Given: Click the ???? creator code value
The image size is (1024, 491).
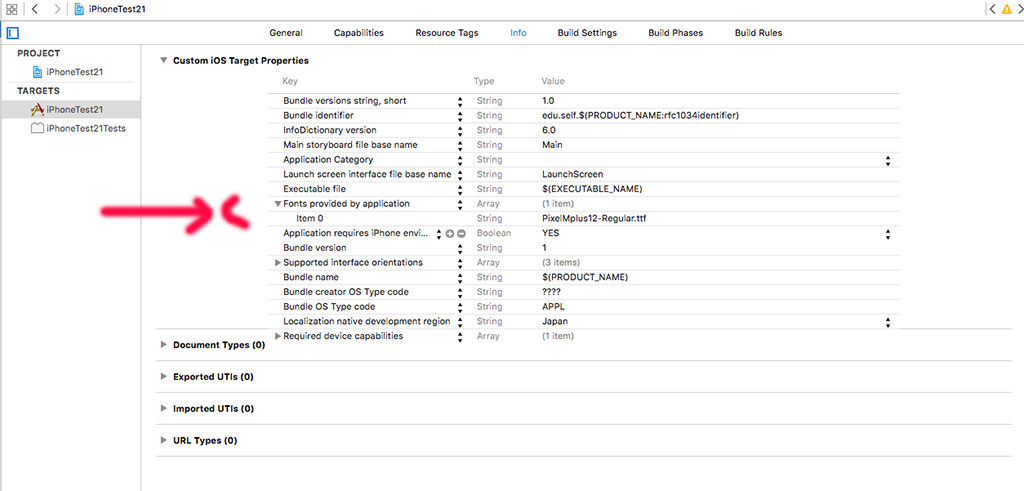Looking at the screenshot, I should click(551, 292).
